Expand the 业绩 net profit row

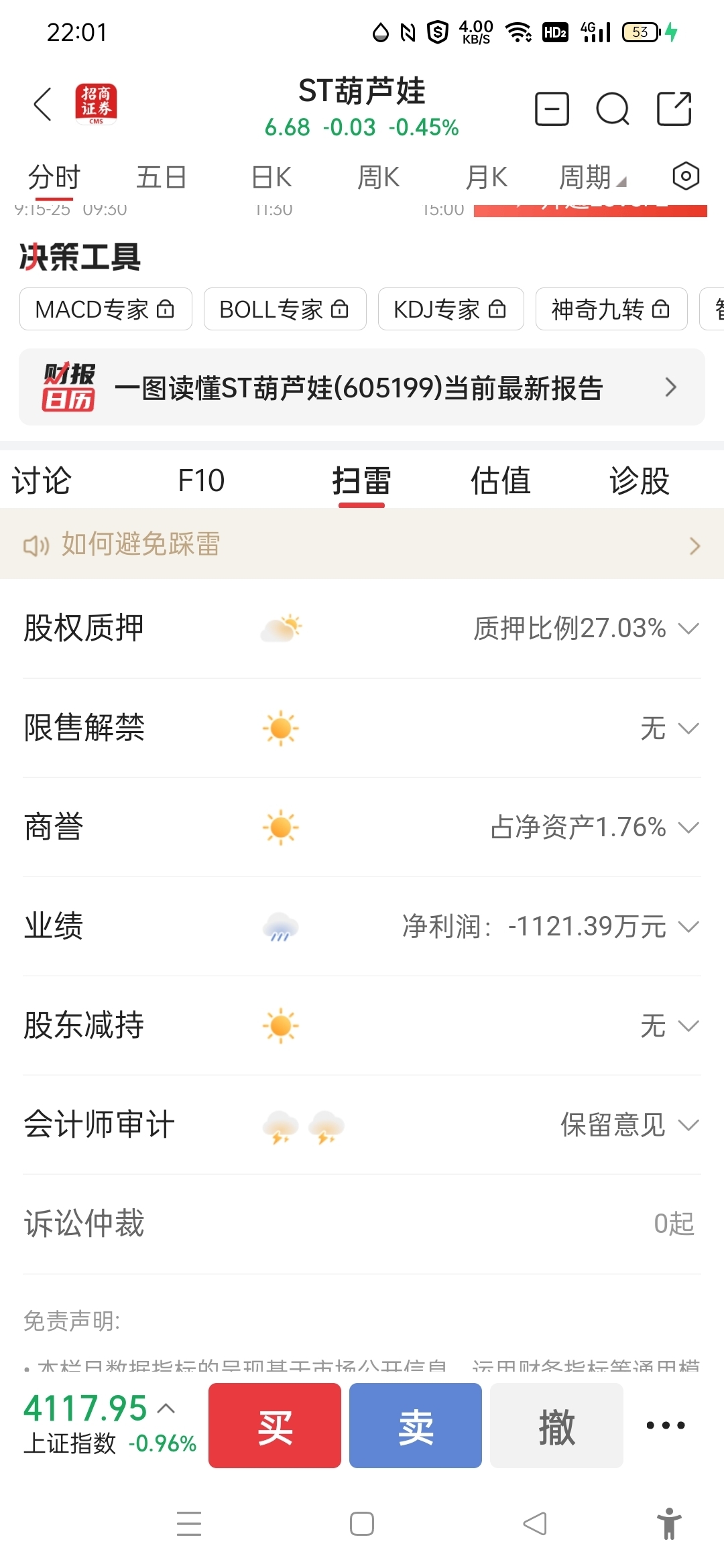click(362, 927)
